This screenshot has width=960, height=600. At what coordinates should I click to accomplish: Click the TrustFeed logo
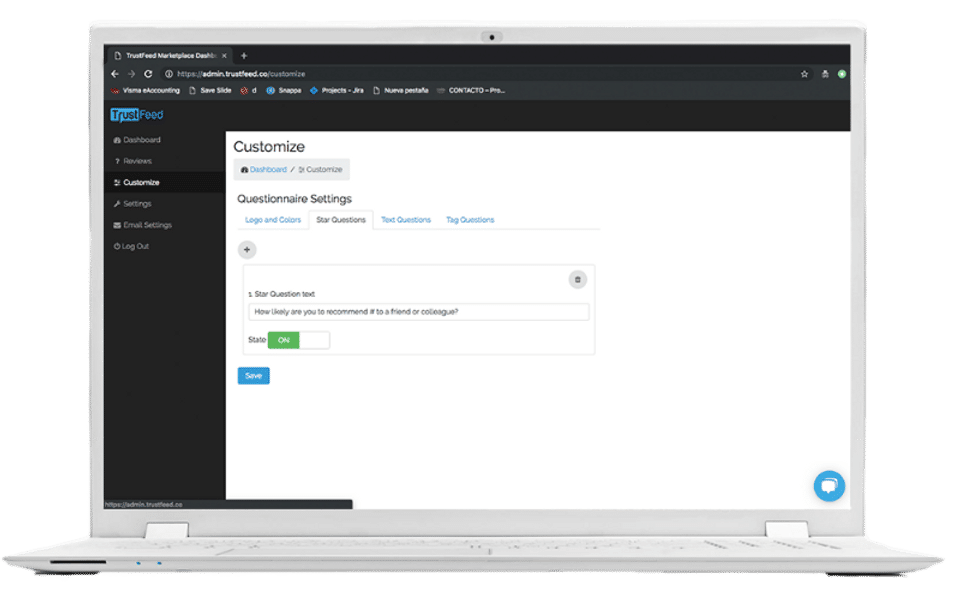pyautogui.click(x=137, y=114)
